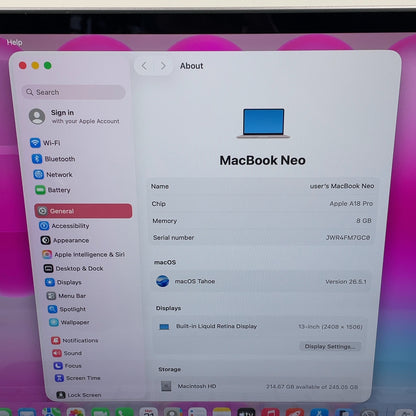416x416 pixels.
Task: Open Desktop & Dock settings
Action: point(74,269)
